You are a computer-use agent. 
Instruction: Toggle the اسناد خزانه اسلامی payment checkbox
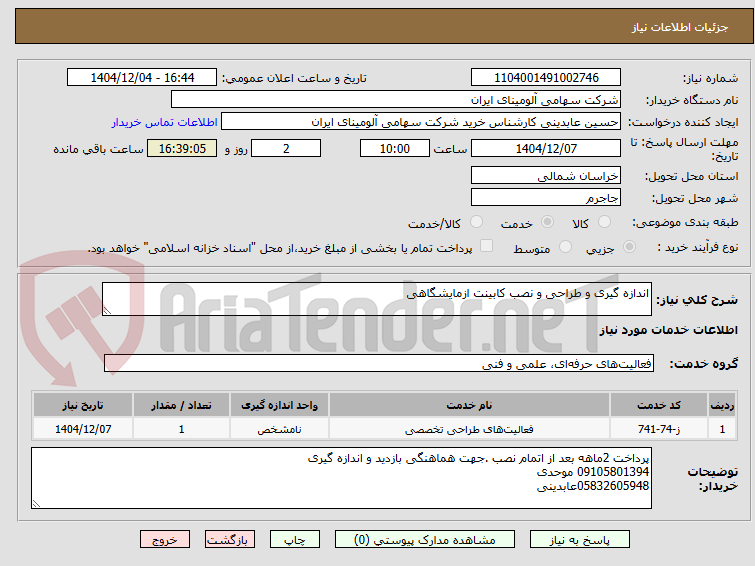point(486,246)
